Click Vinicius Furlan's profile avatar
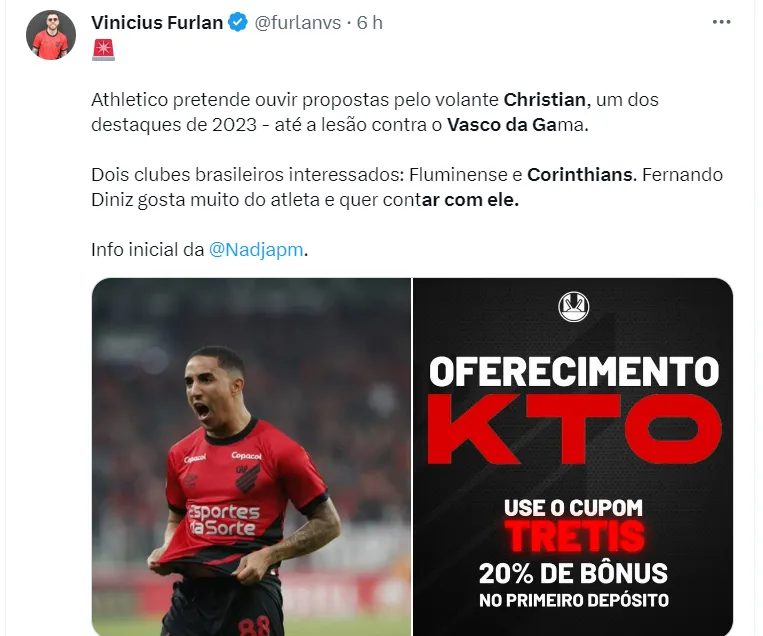 click(51, 35)
